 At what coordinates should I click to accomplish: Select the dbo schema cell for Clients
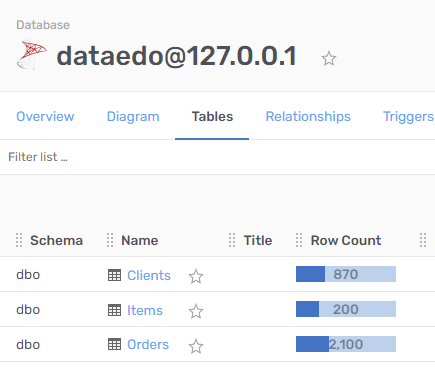28,275
